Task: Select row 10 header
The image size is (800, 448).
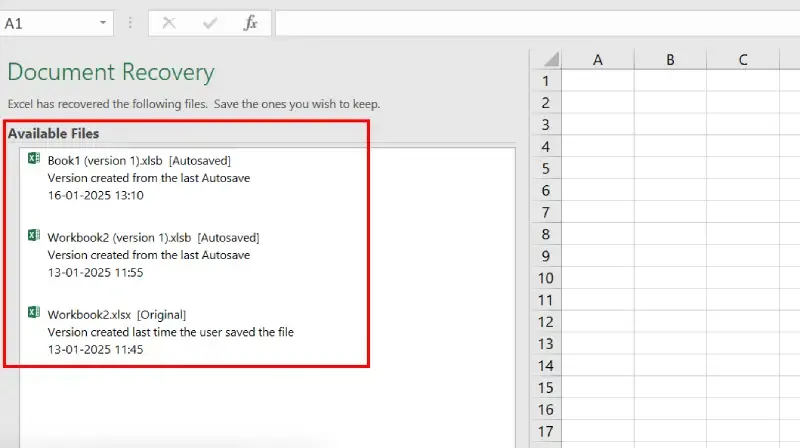Action: point(545,279)
